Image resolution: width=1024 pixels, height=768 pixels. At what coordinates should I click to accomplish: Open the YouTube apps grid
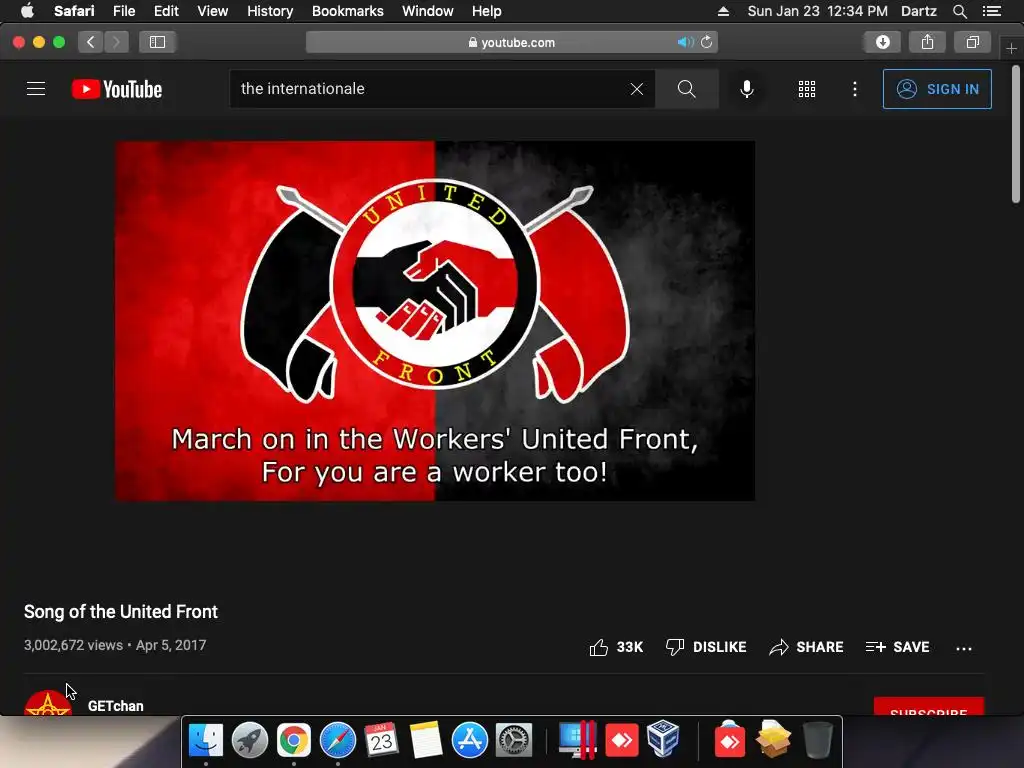[x=807, y=89]
